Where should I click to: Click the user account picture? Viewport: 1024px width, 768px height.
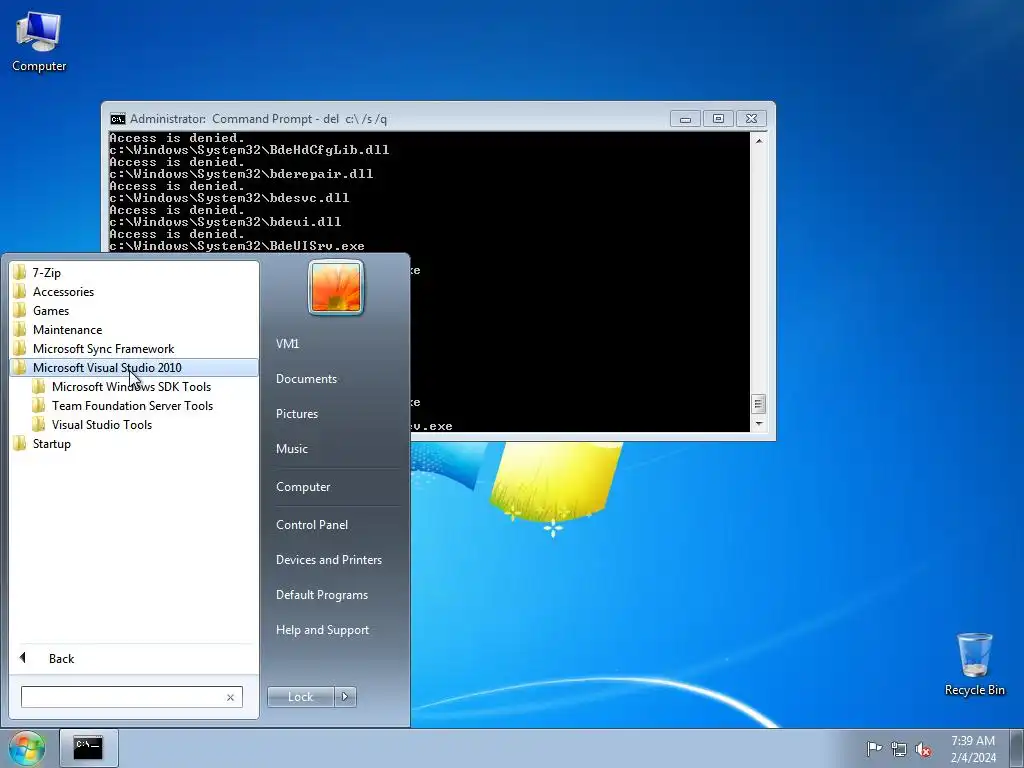pos(336,287)
